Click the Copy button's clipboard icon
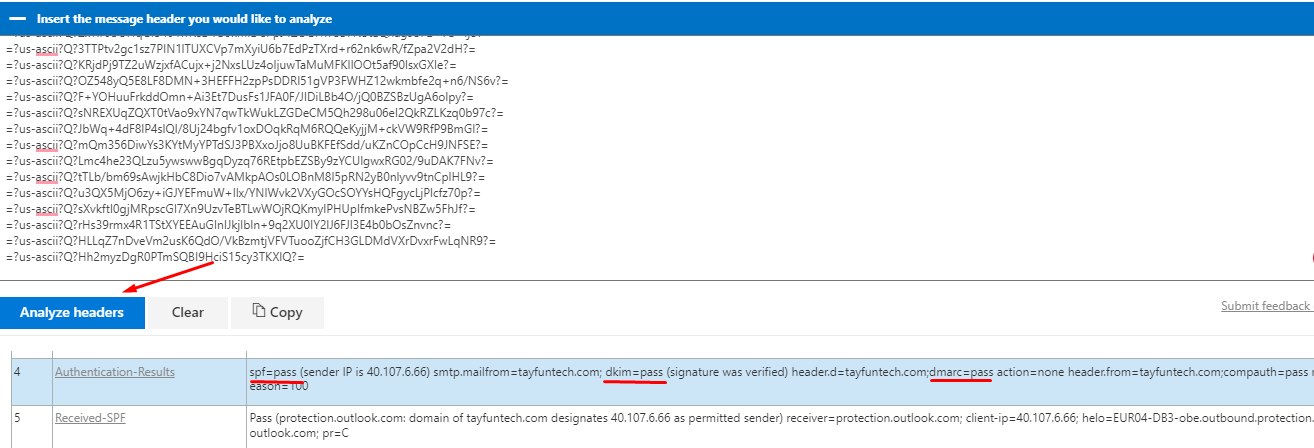1314x448 pixels. [x=258, y=311]
